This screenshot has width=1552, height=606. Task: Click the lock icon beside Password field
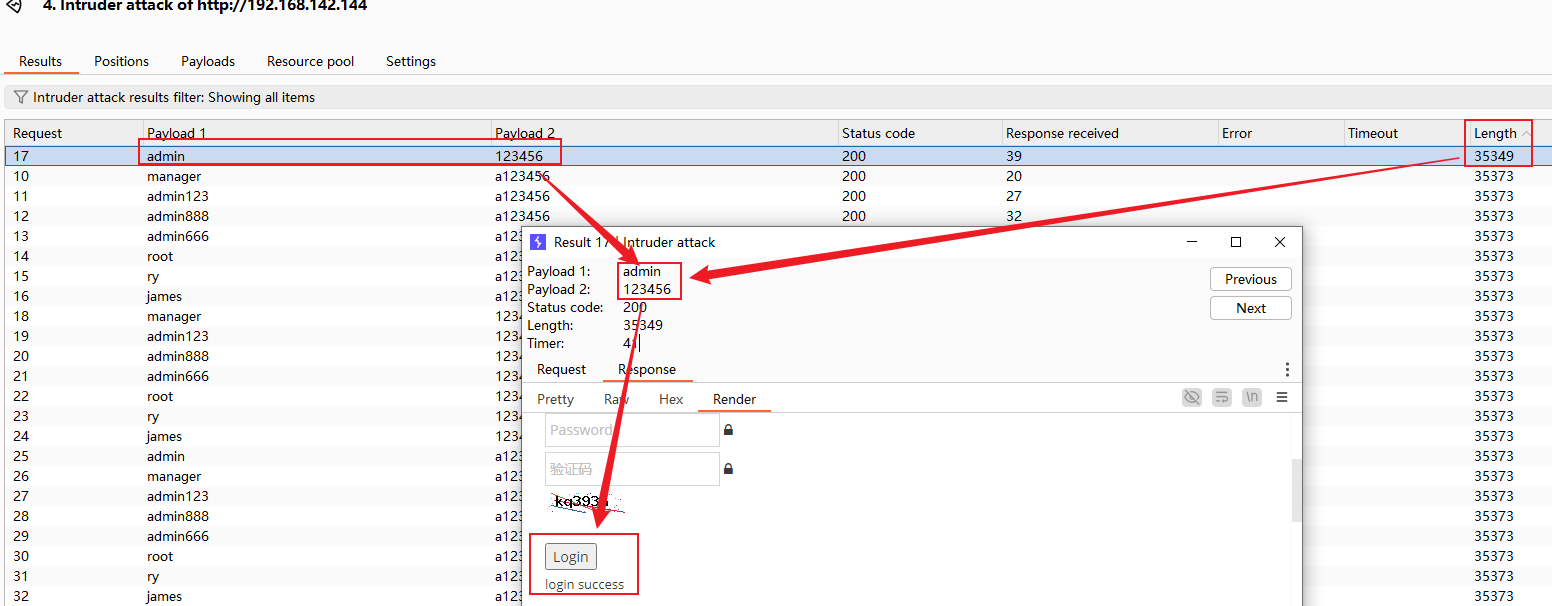[728, 430]
